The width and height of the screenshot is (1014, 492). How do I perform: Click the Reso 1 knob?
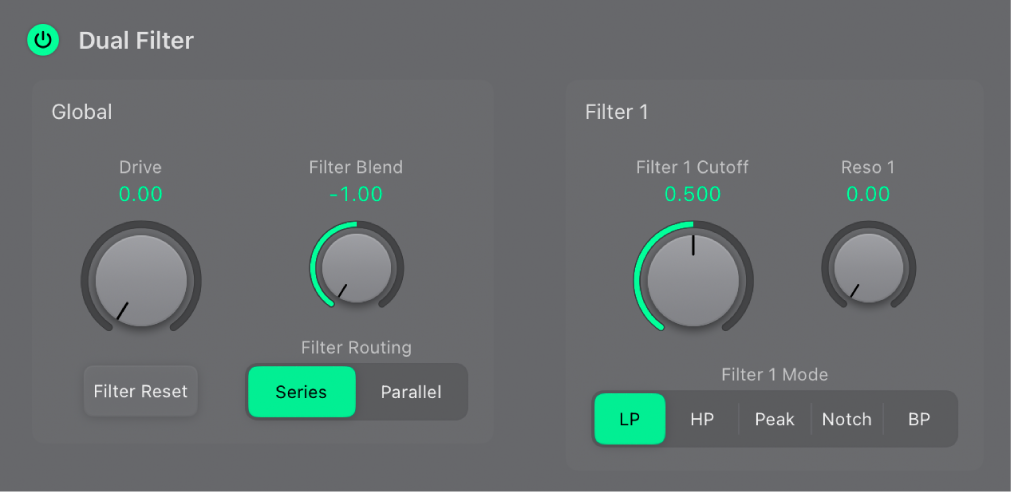pos(868,268)
